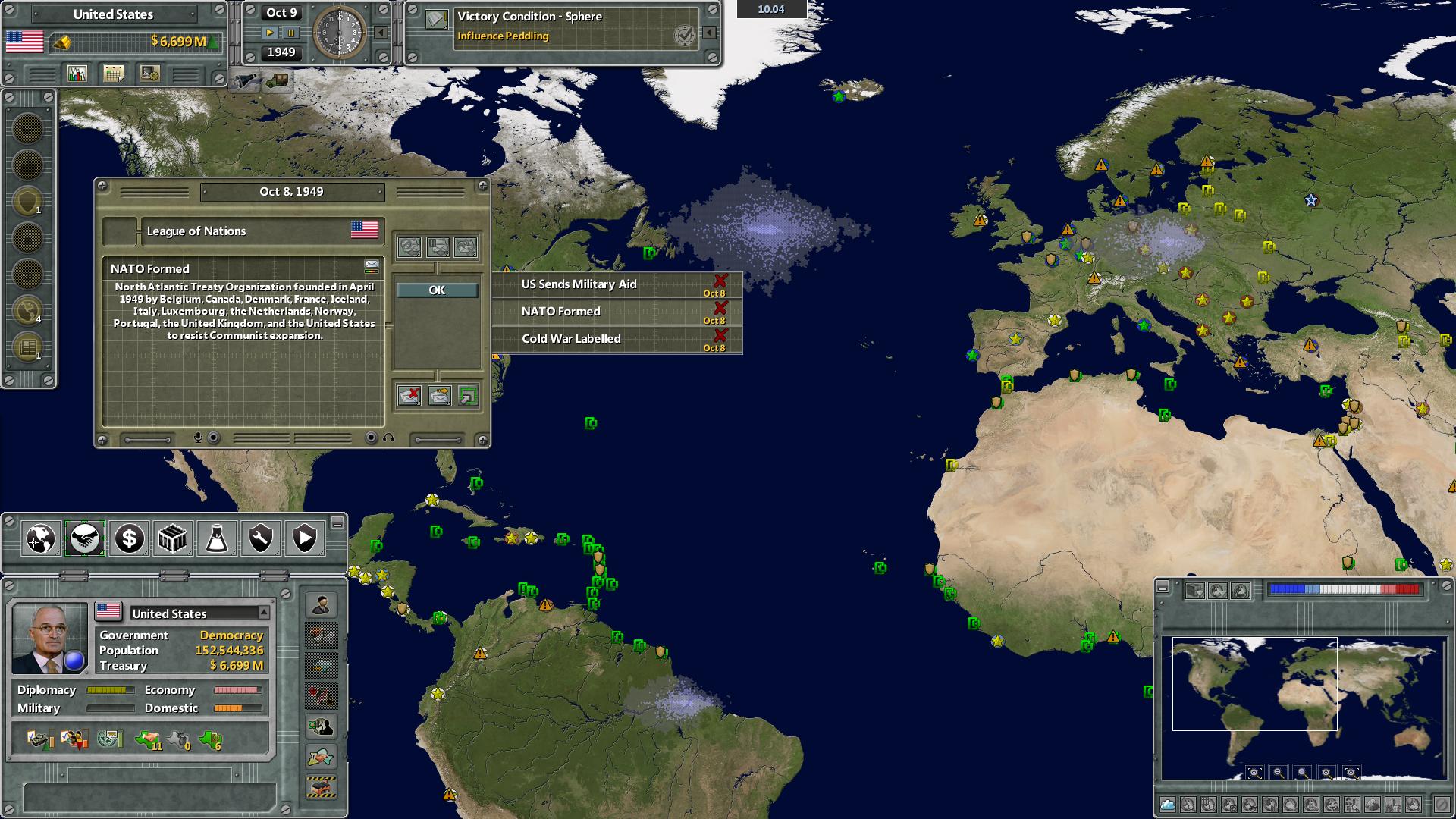The width and height of the screenshot is (1456, 819).
Task: Open the United States country selector arrow
Action: [263, 613]
